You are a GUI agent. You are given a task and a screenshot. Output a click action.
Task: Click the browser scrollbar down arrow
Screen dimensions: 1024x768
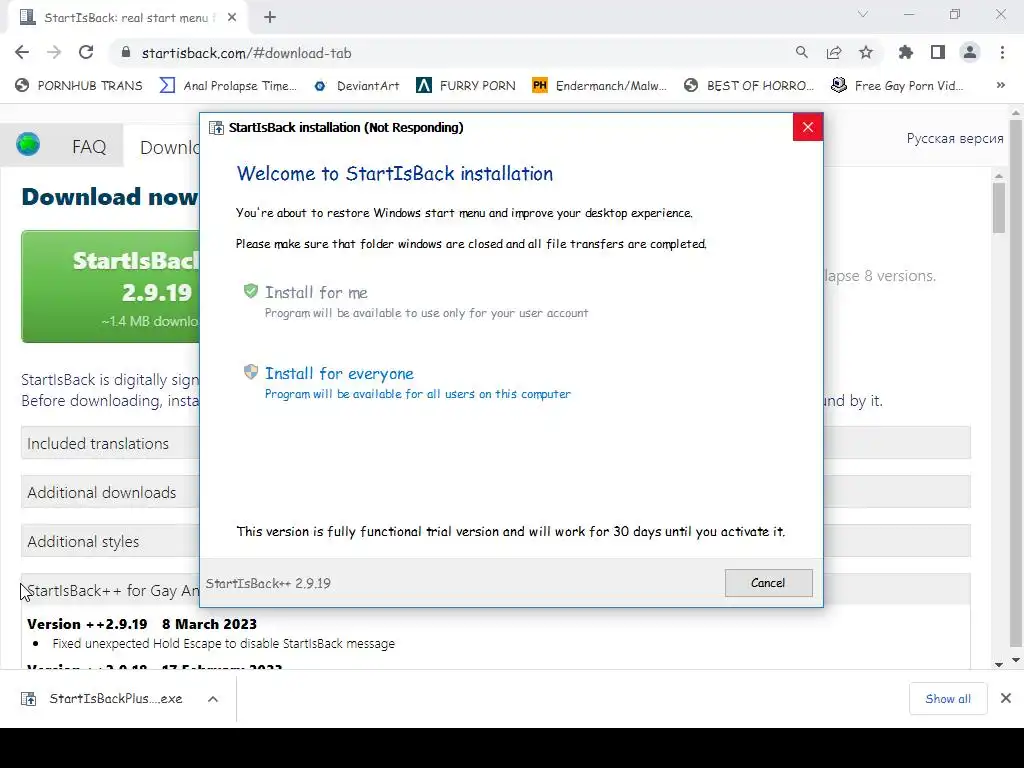[x=1016, y=660]
